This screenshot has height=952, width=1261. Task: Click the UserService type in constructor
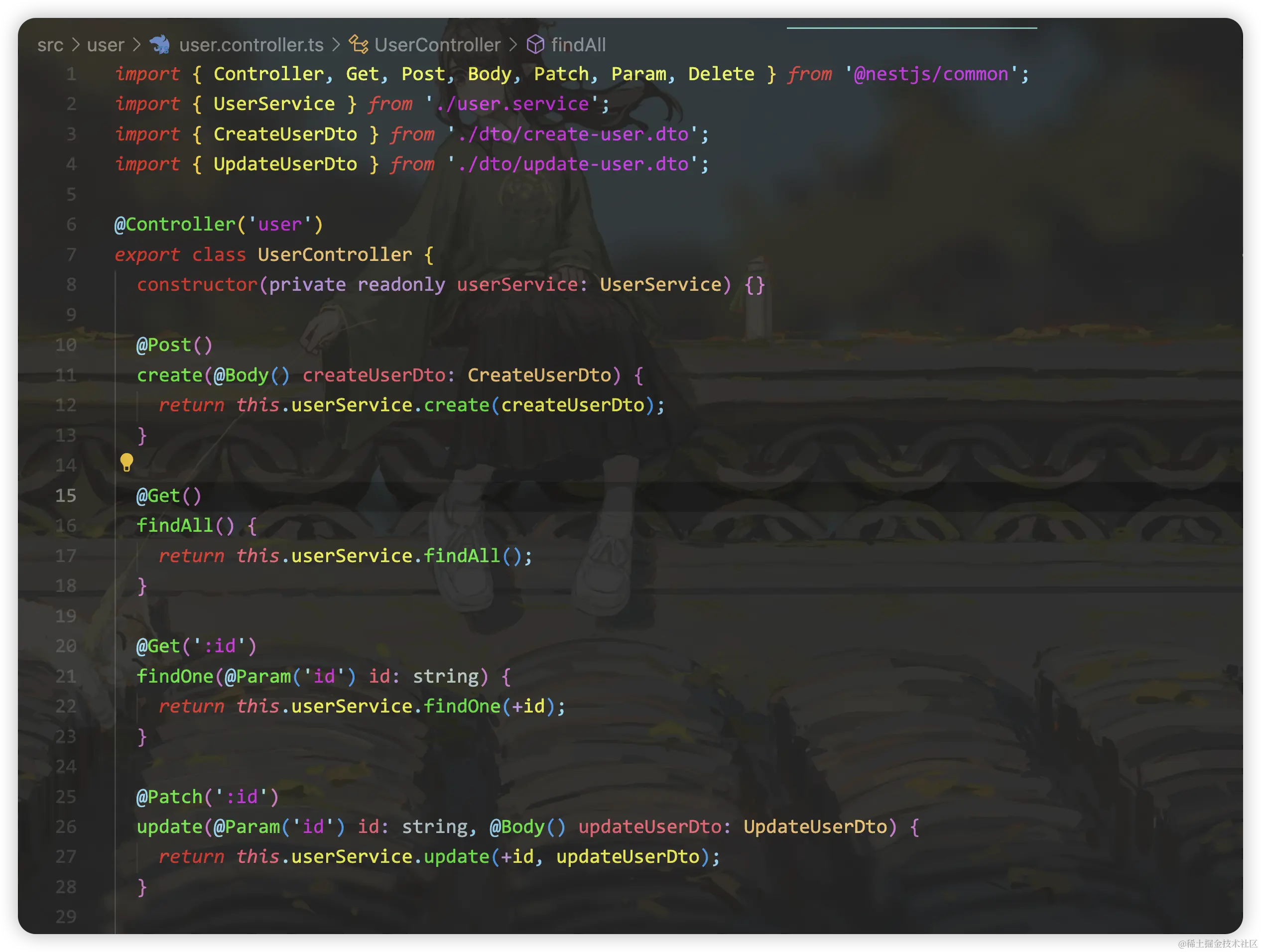pos(660,284)
